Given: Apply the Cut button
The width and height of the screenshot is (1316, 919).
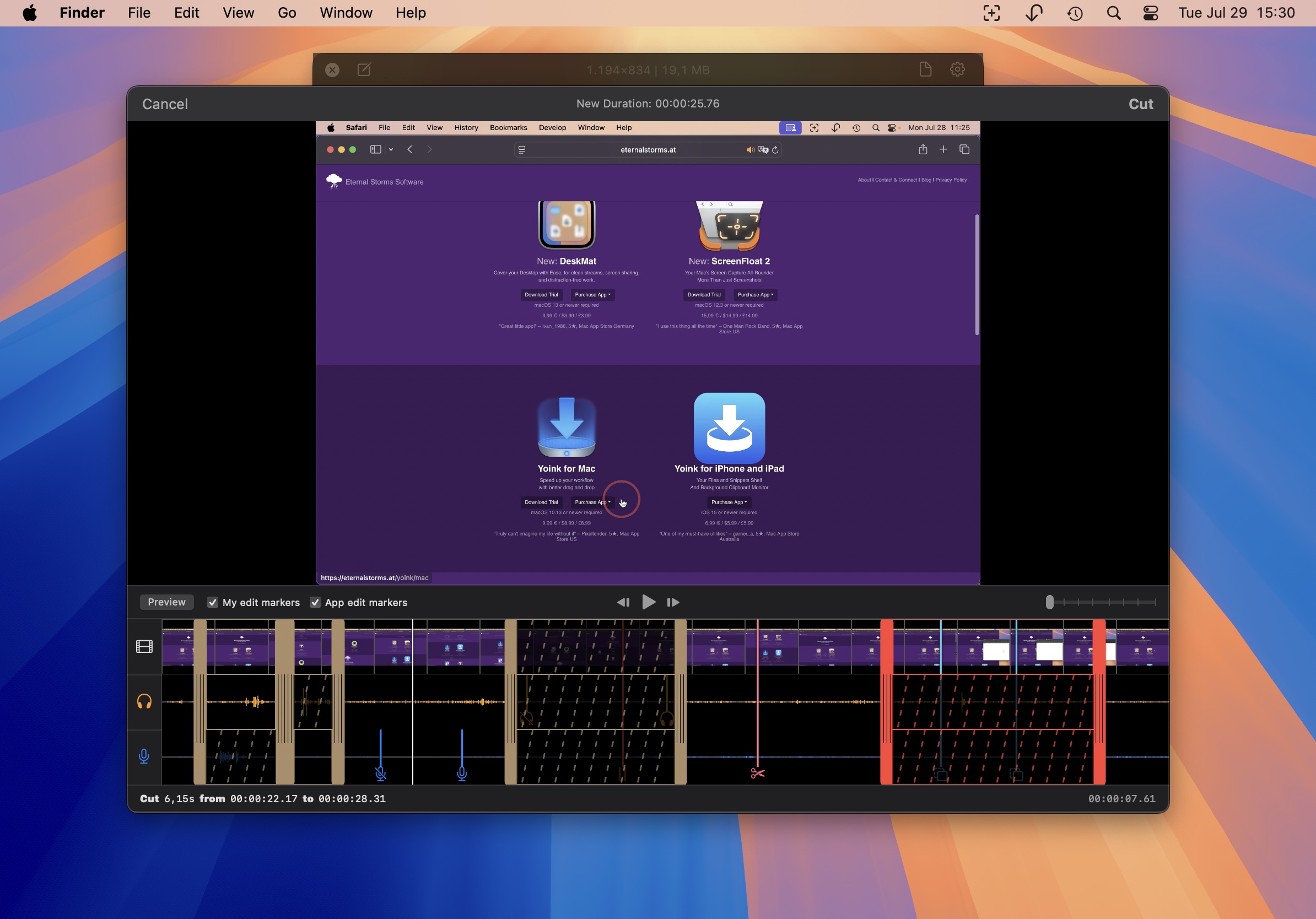Looking at the screenshot, I should [x=1140, y=104].
